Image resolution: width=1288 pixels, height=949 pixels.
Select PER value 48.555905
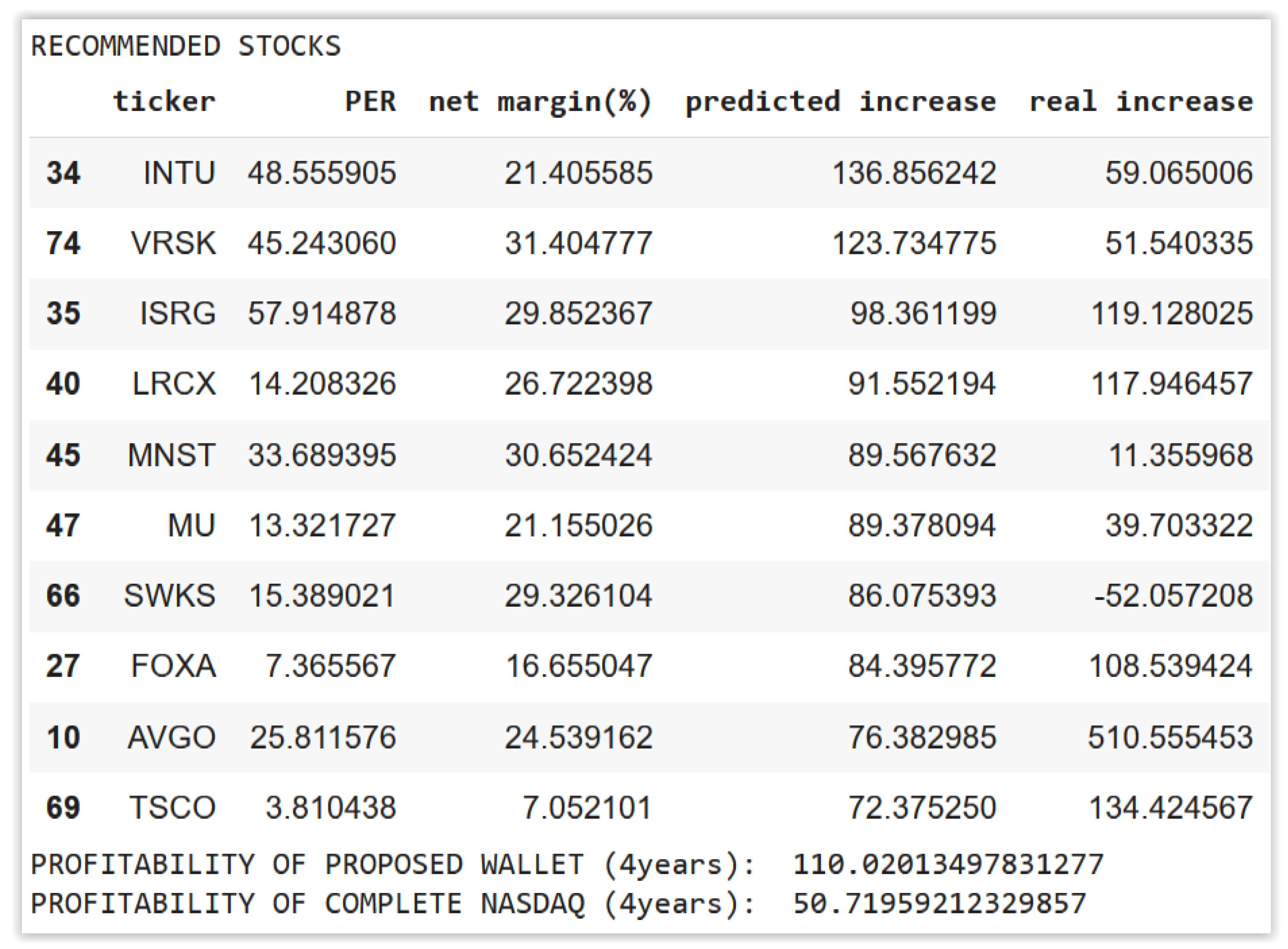click(x=322, y=173)
